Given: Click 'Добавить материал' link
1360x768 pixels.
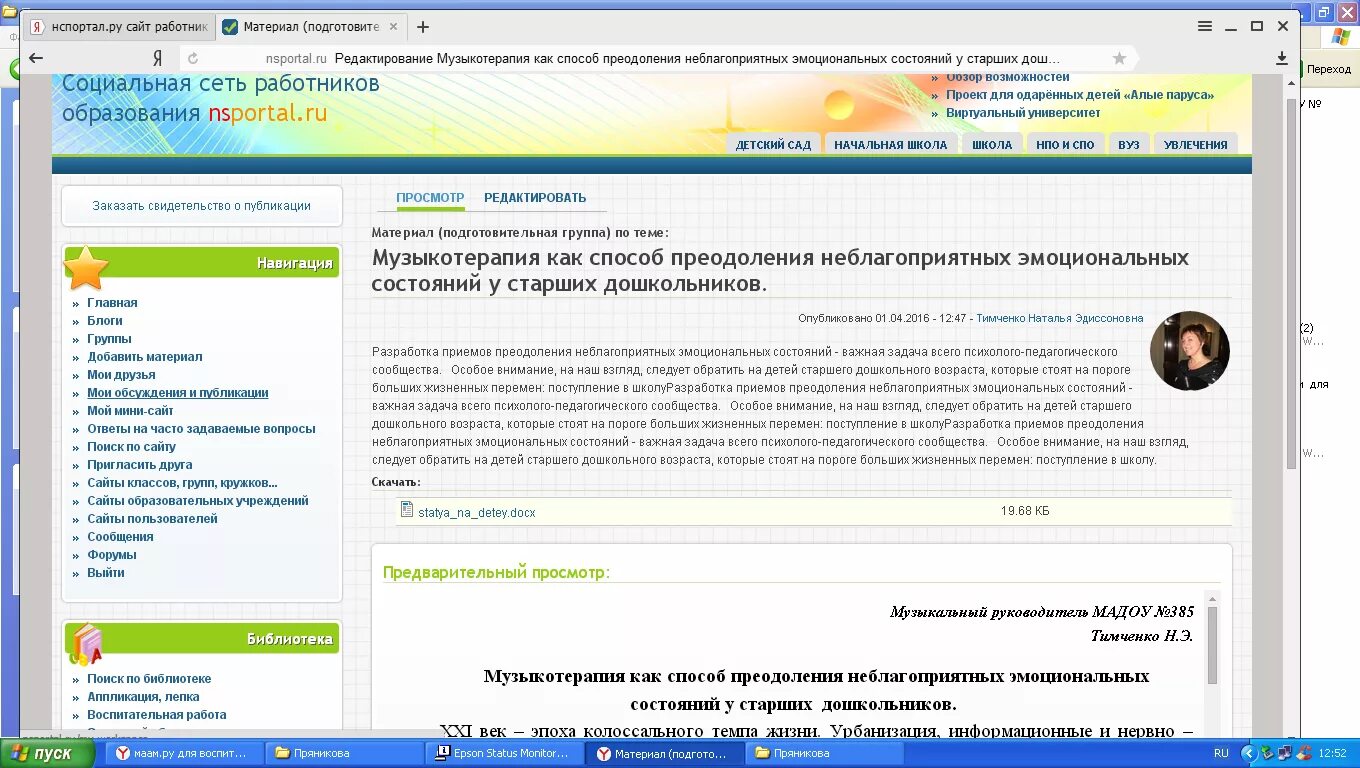Looking at the screenshot, I should point(144,357).
